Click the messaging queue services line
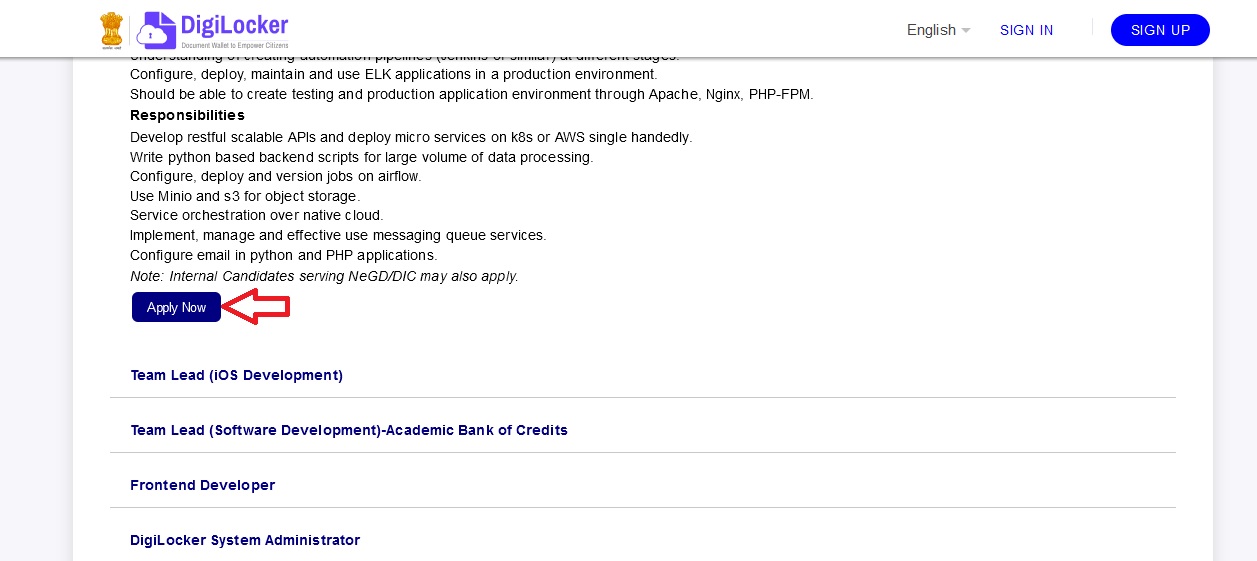Viewport: 1257px width, 561px height. pyautogui.click(x=338, y=235)
